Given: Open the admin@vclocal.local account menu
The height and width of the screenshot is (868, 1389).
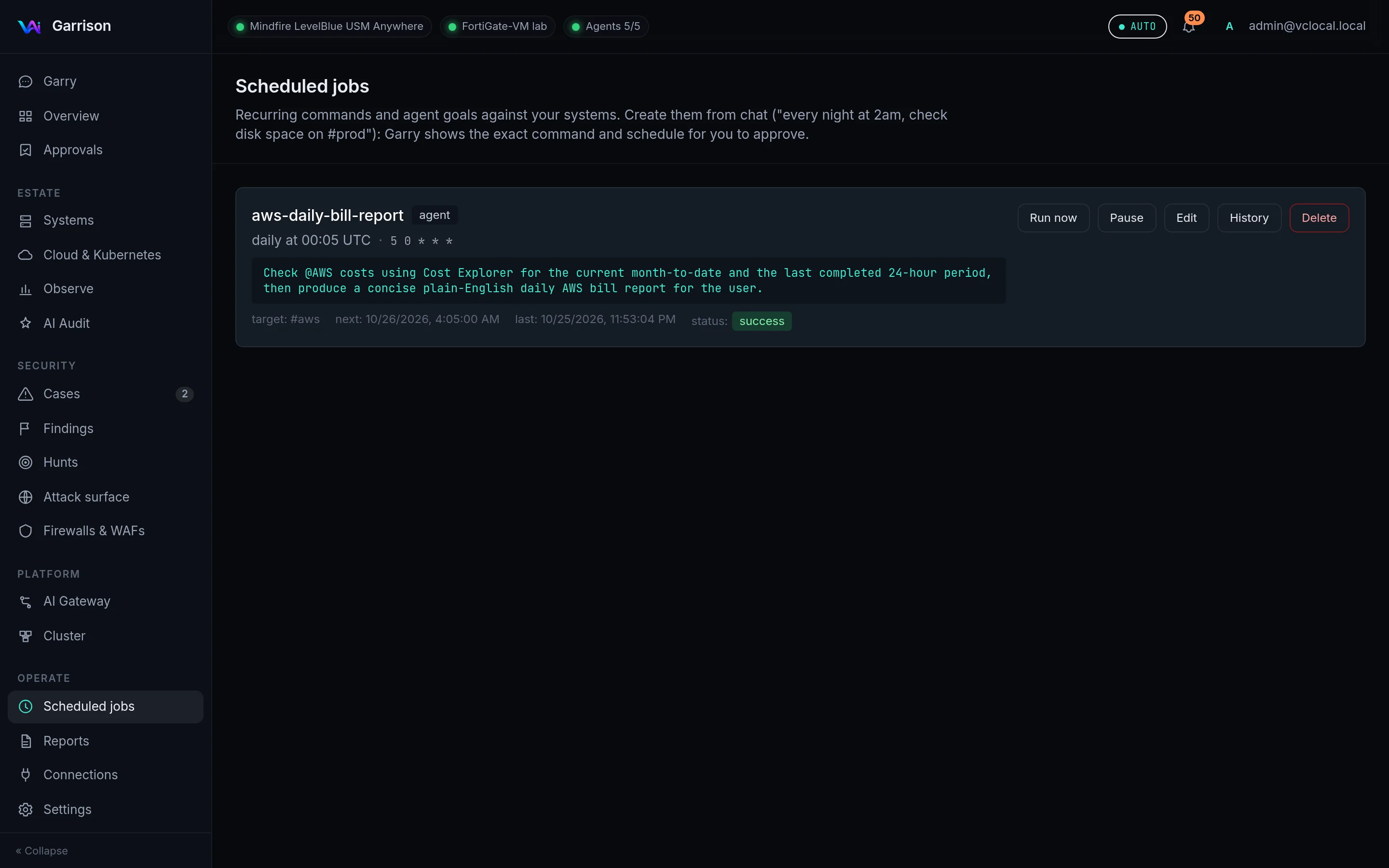Looking at the screenshot, I should pyautogui.click(x=1307, y=26).
